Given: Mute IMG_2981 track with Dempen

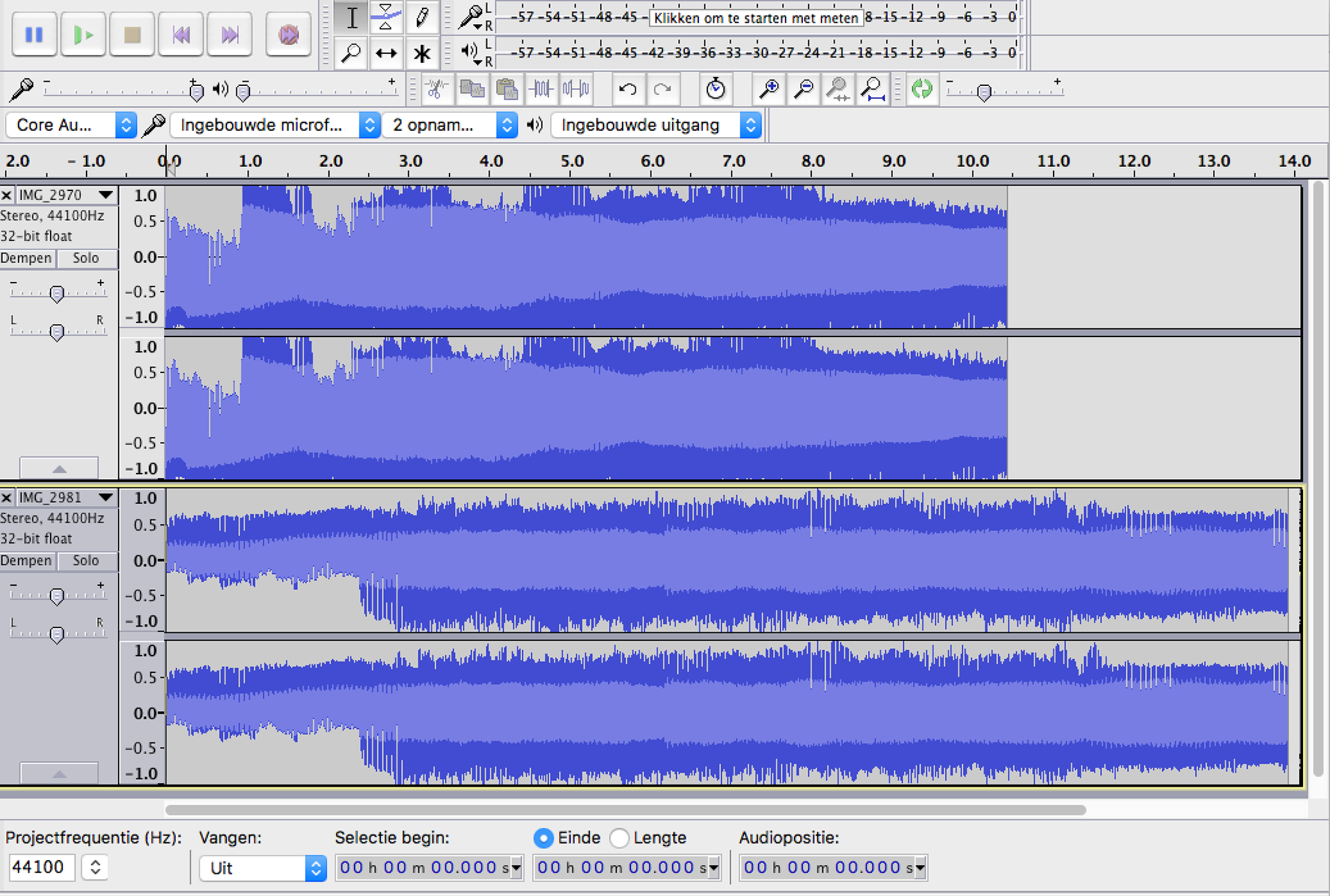Looking at the screenshot, I should [x=26, y=561].
